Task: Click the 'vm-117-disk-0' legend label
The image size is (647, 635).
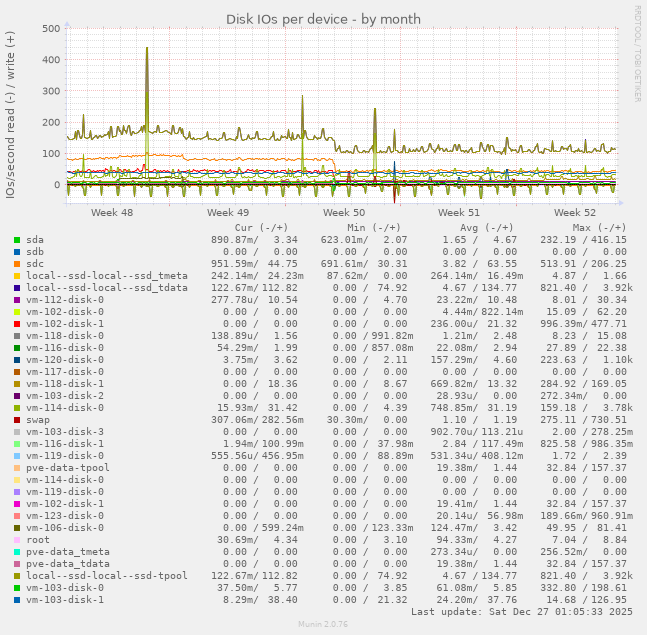Action: pyautogui.click(x=65, y=371)
